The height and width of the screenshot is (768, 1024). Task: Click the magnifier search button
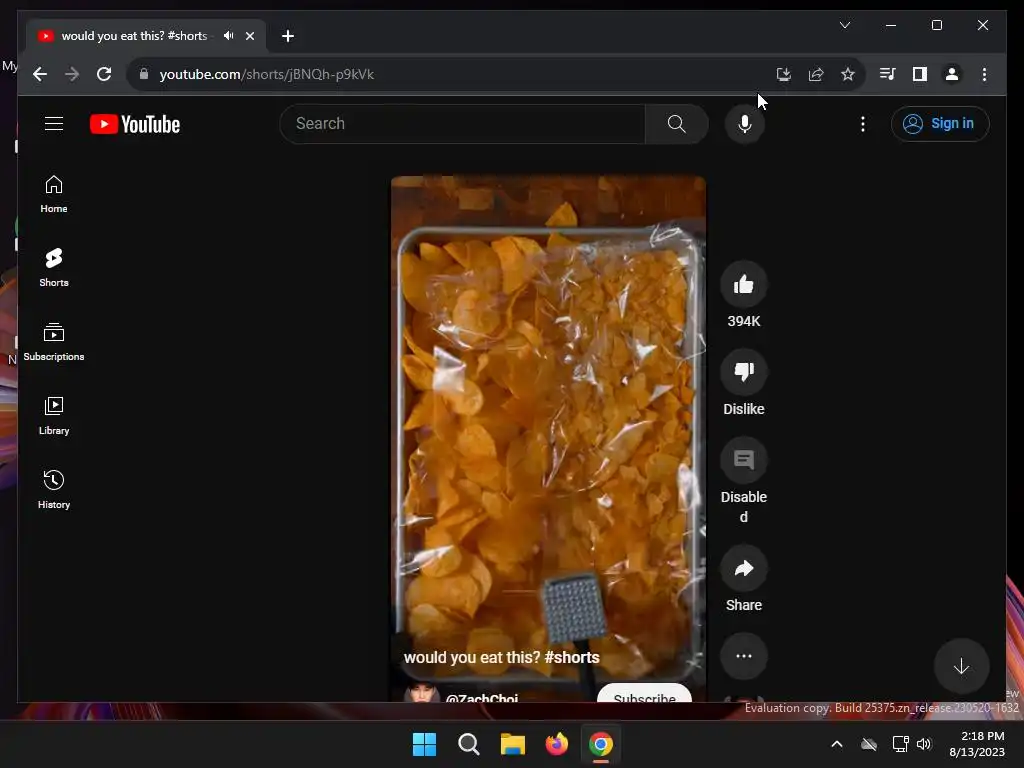[x=677, y=123]
